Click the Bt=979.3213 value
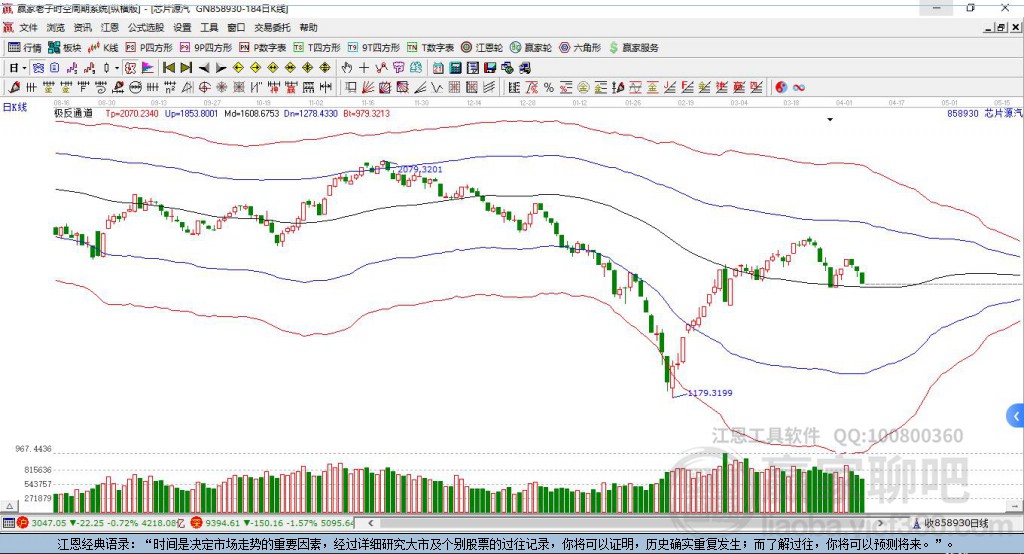This screenshot has width=1024, height=554. (x=366, y=113)
